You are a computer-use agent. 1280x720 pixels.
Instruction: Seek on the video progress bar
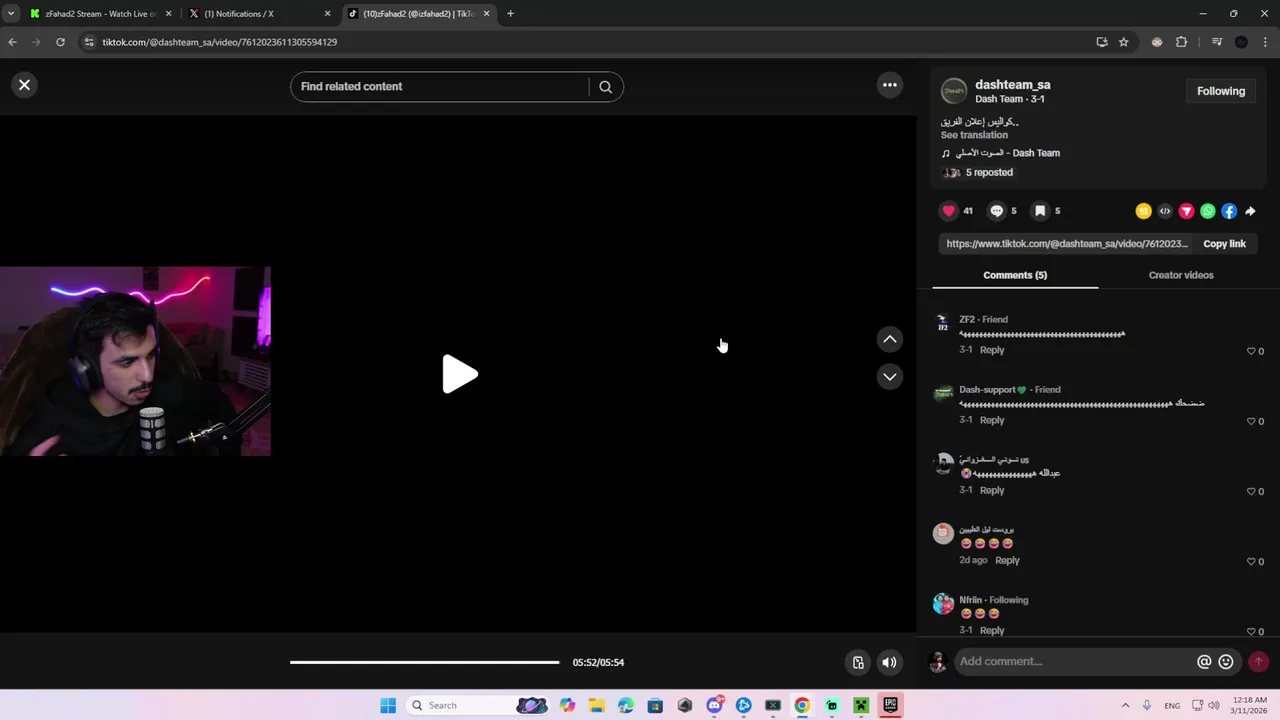coord(425,662)
